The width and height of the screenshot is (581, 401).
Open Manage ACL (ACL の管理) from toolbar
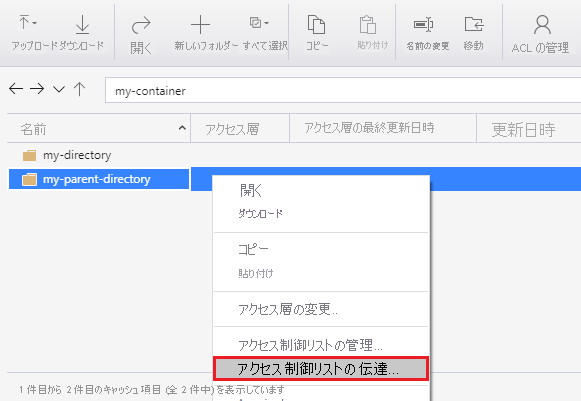coord(542,24)
